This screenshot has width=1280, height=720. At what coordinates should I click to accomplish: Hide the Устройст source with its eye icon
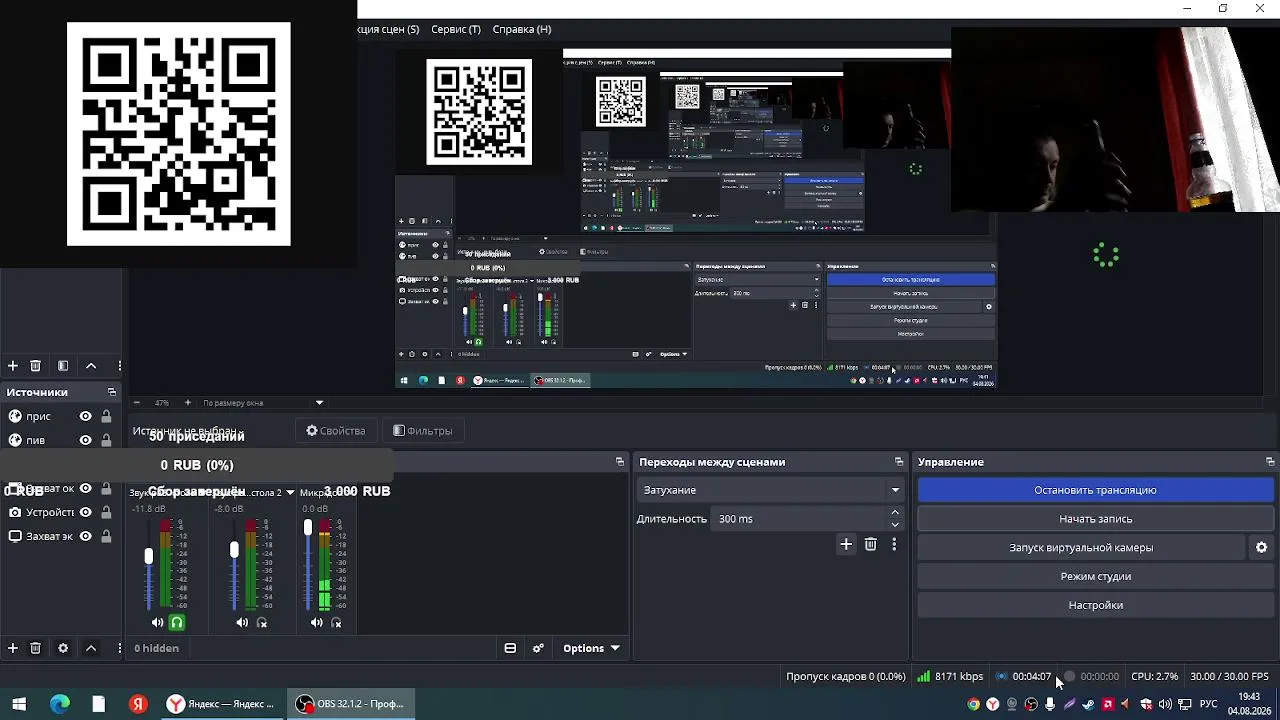tap(85, 512)
